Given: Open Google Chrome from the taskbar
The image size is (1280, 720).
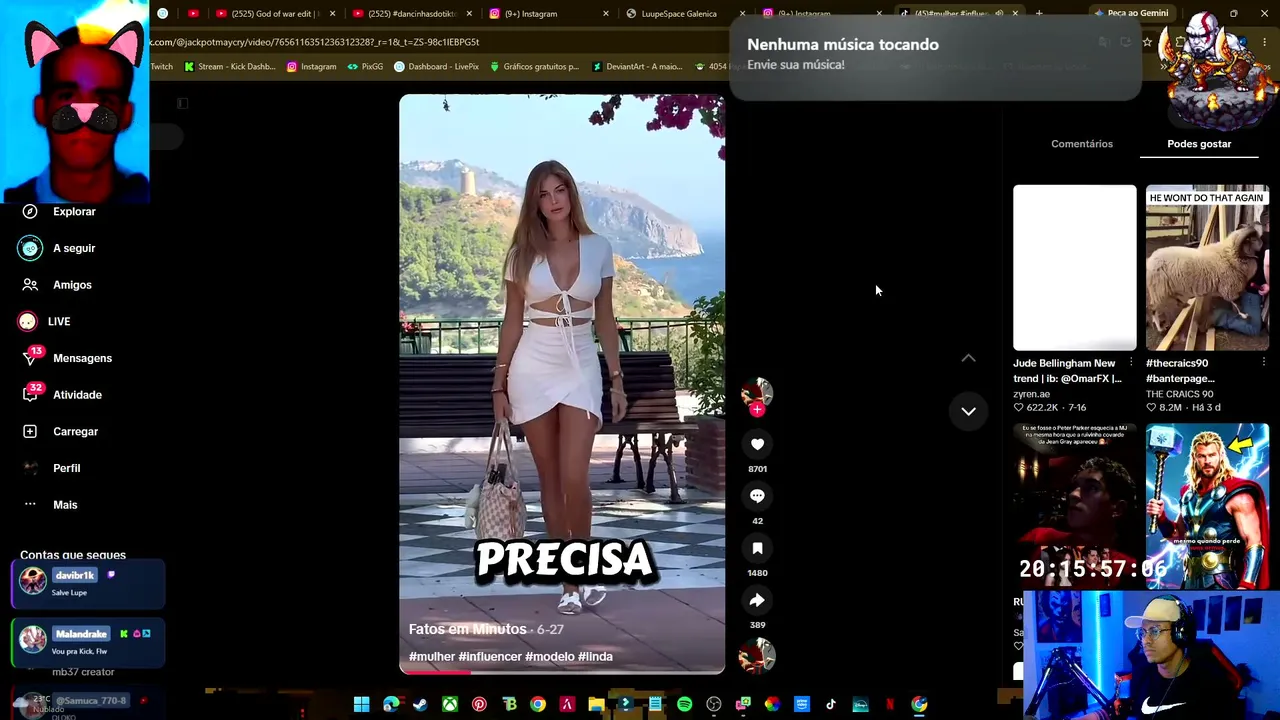Looking at the screenshot, I should (x=538, y=704).
